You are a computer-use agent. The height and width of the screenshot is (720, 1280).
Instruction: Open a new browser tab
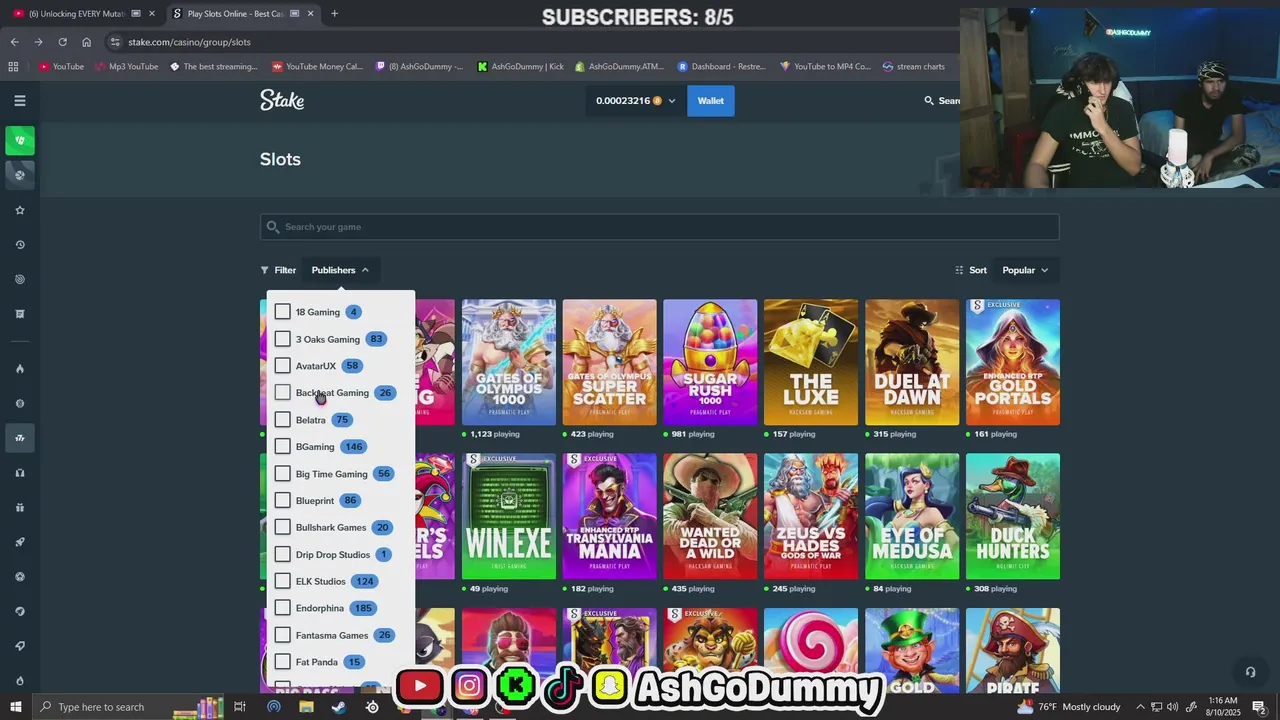(334, 14)
